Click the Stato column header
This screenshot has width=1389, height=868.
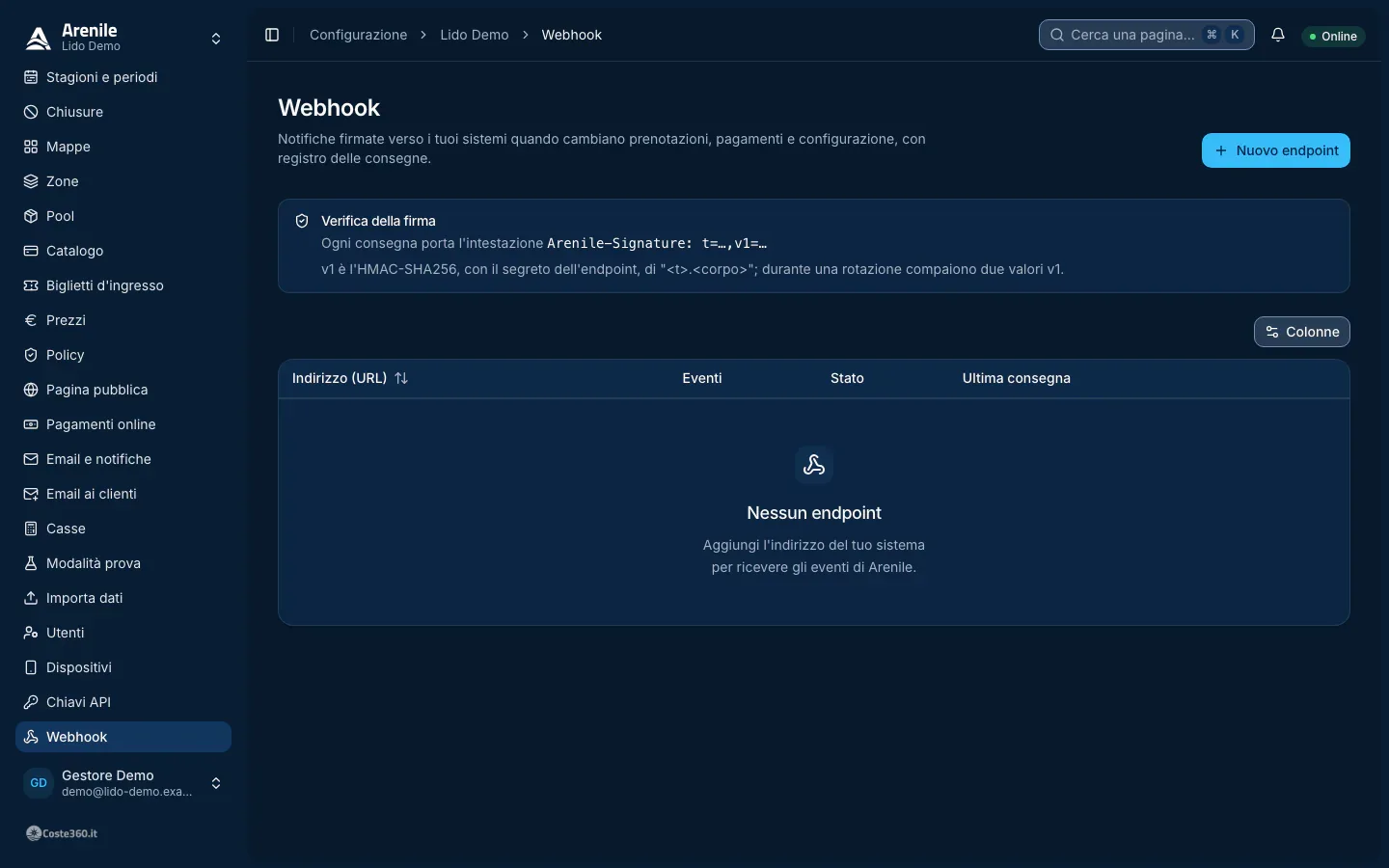coord(847,378)
